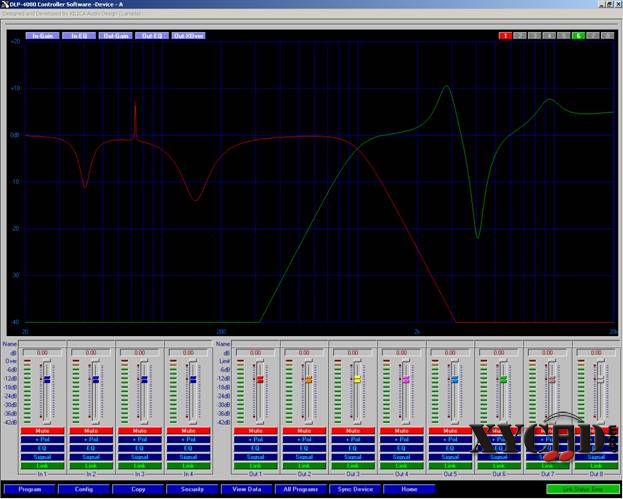Screen dimensions: 623x499
Task: Click the Out 8 dB value field
Action: click(596, 353)
